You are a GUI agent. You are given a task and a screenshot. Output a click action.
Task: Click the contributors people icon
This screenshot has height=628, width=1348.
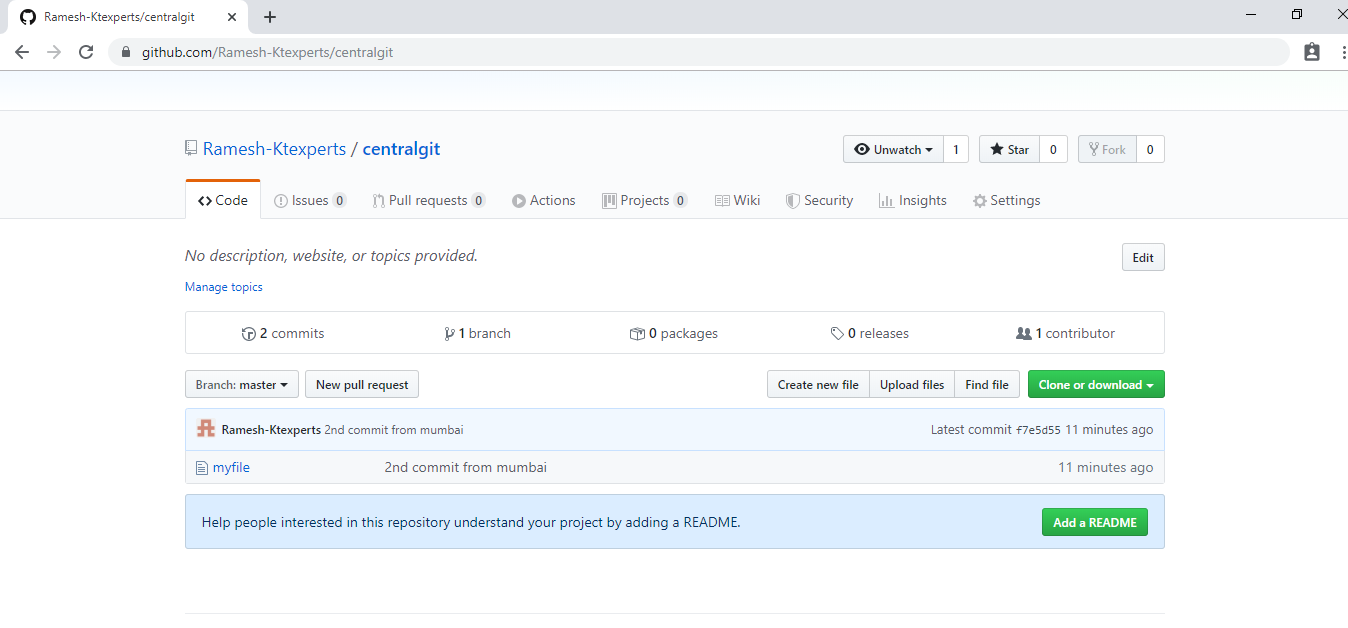point(1023,334)
